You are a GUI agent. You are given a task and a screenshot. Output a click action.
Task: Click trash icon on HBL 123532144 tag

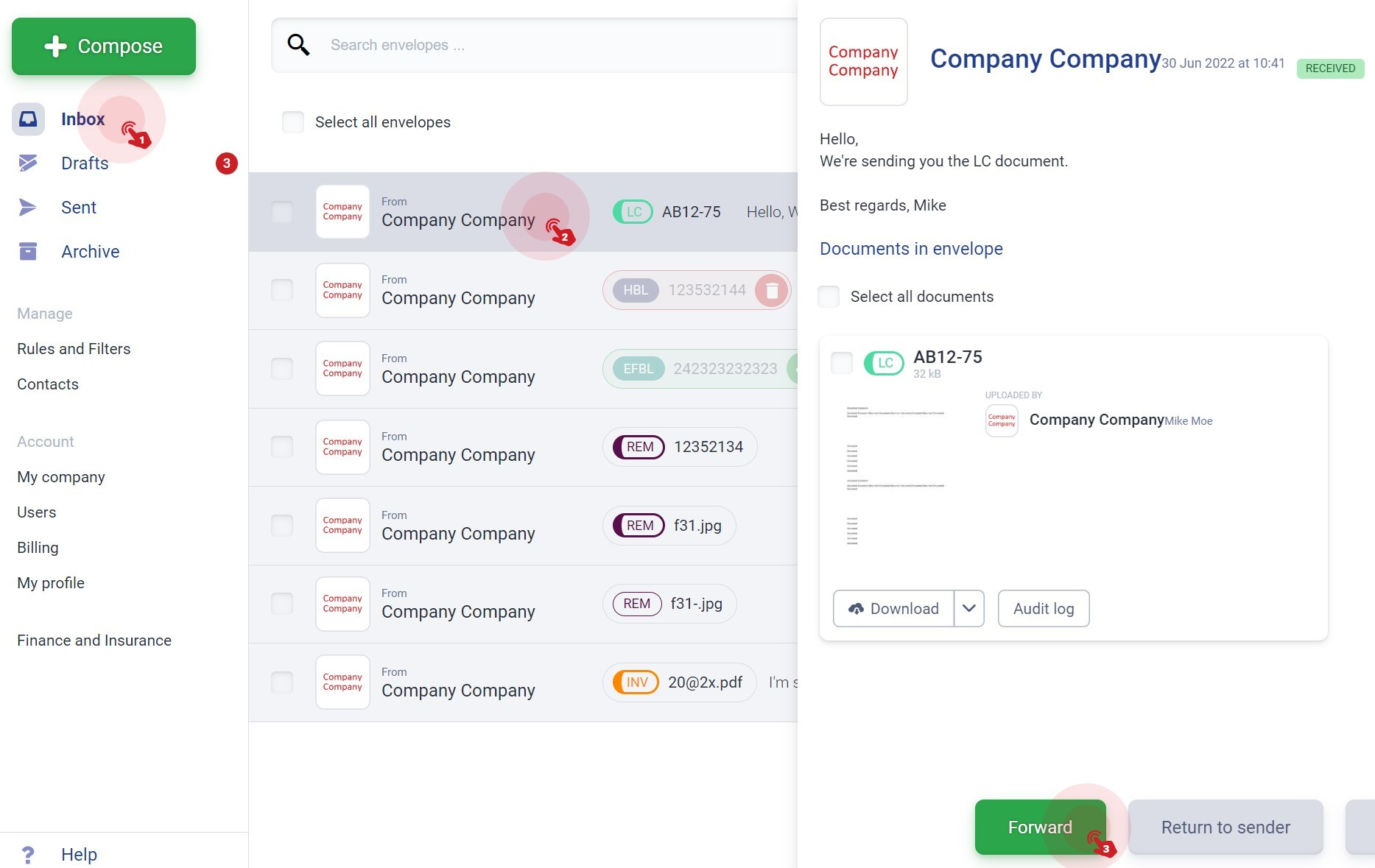(x=772, y=290)
